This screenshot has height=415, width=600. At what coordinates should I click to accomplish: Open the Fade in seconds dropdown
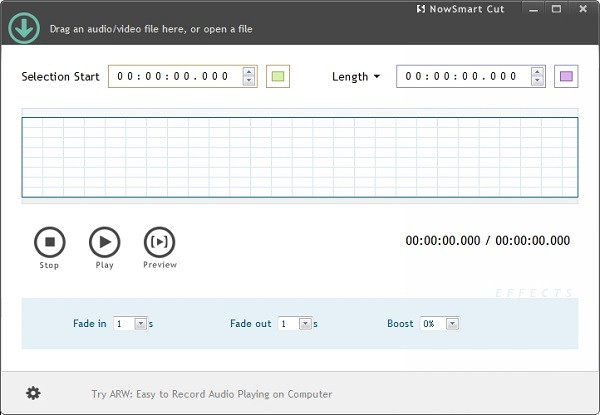[140, 324]
